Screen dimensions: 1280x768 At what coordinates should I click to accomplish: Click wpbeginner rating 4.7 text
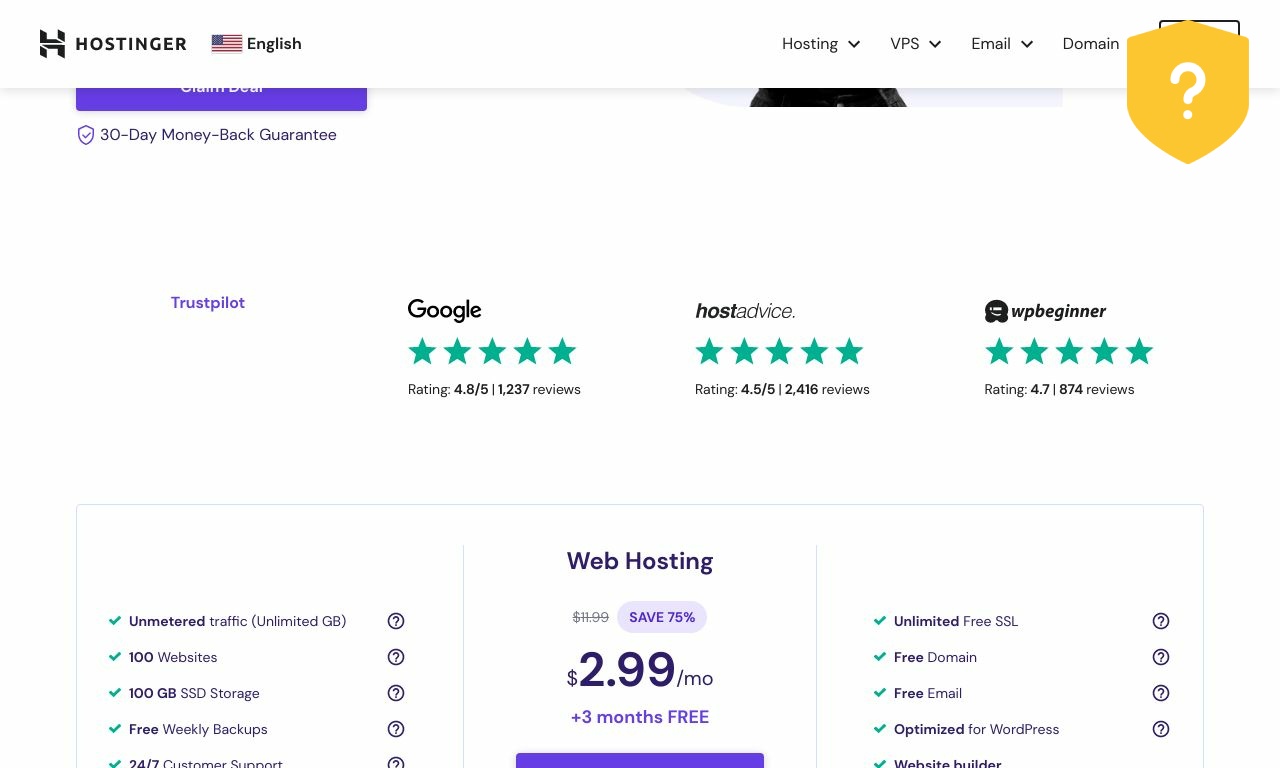pyautogui.click(x=1059, y=390)
